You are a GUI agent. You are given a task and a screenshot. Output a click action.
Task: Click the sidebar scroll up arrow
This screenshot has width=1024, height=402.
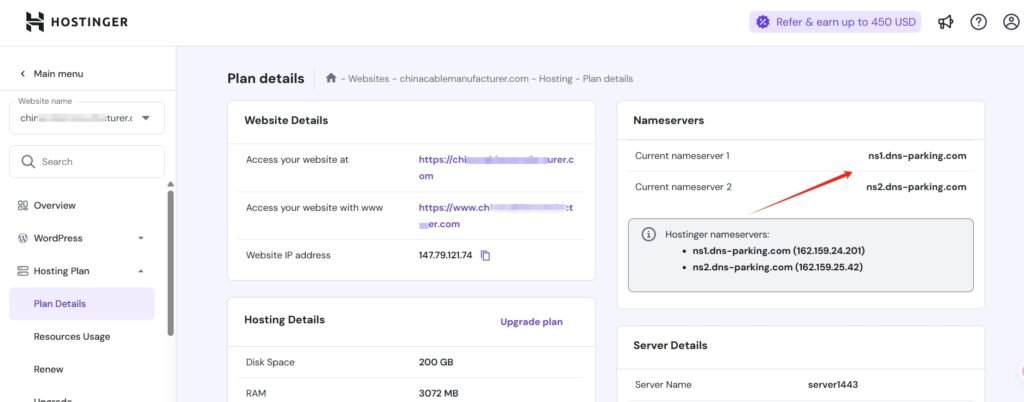point(171,184)
